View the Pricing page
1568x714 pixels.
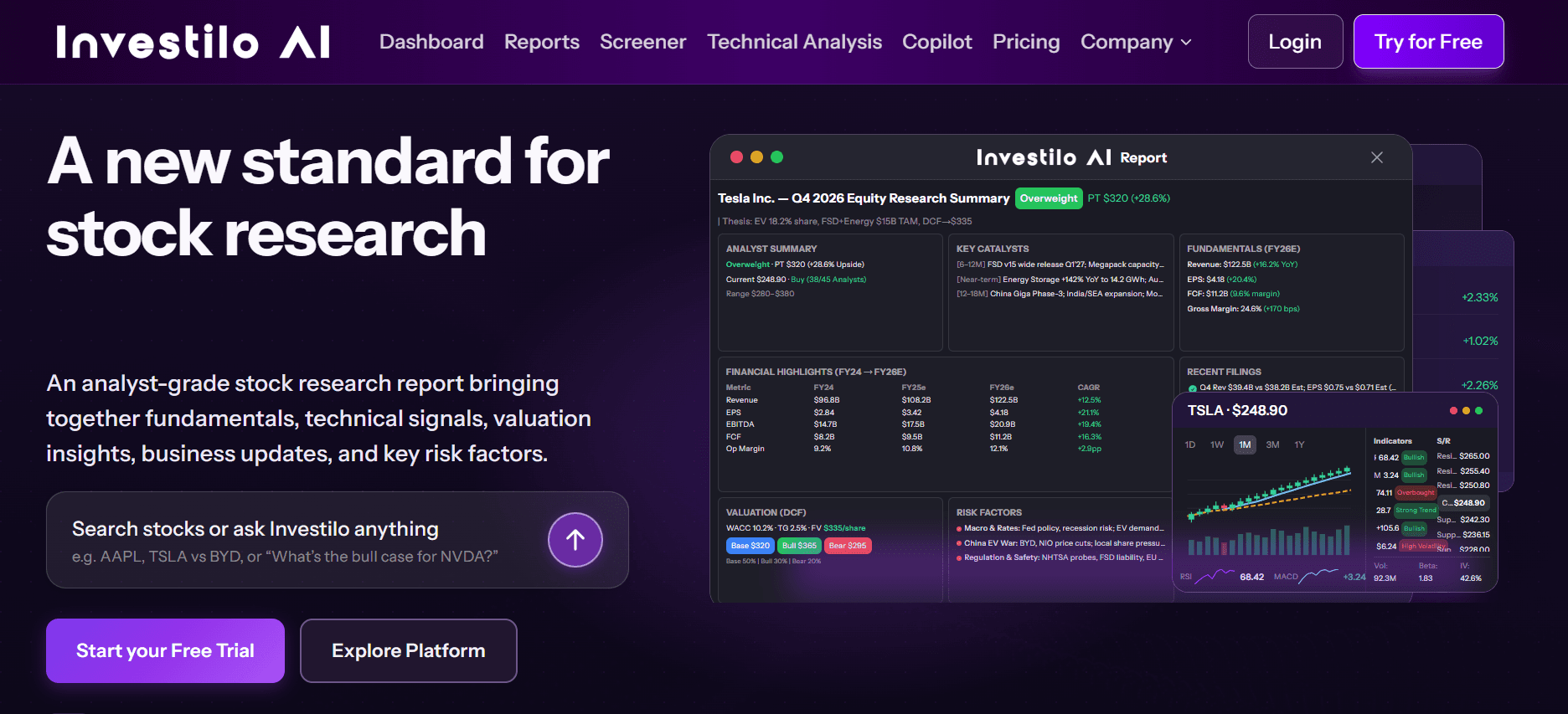1026,42
